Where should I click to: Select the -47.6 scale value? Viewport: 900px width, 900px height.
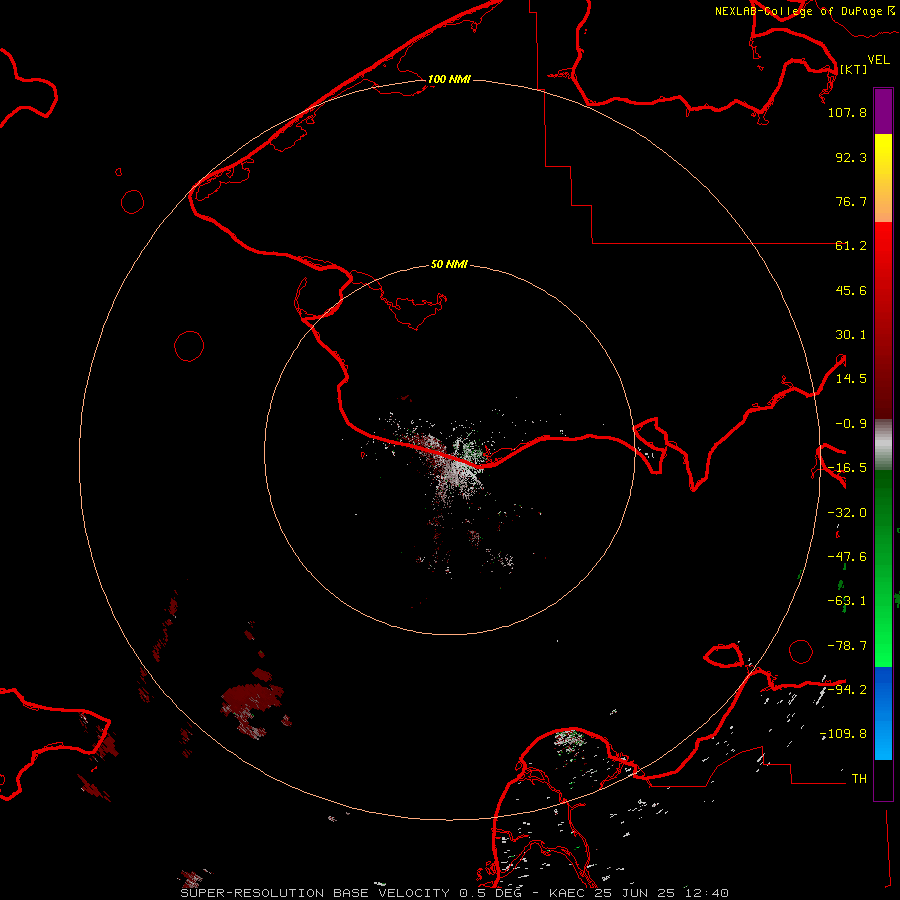[x=847, y=557]
